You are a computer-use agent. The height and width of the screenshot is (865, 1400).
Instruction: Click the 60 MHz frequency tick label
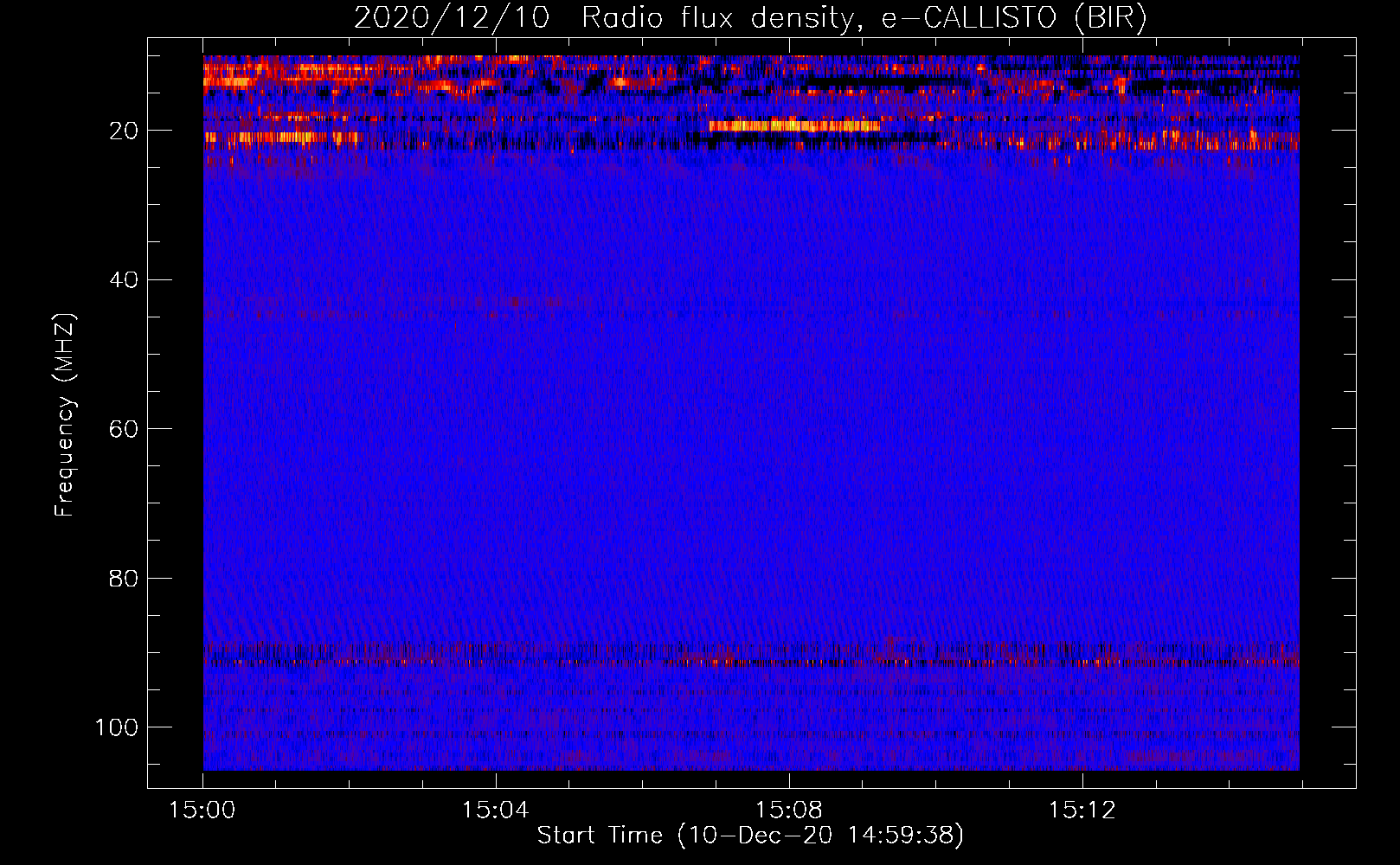124,429
